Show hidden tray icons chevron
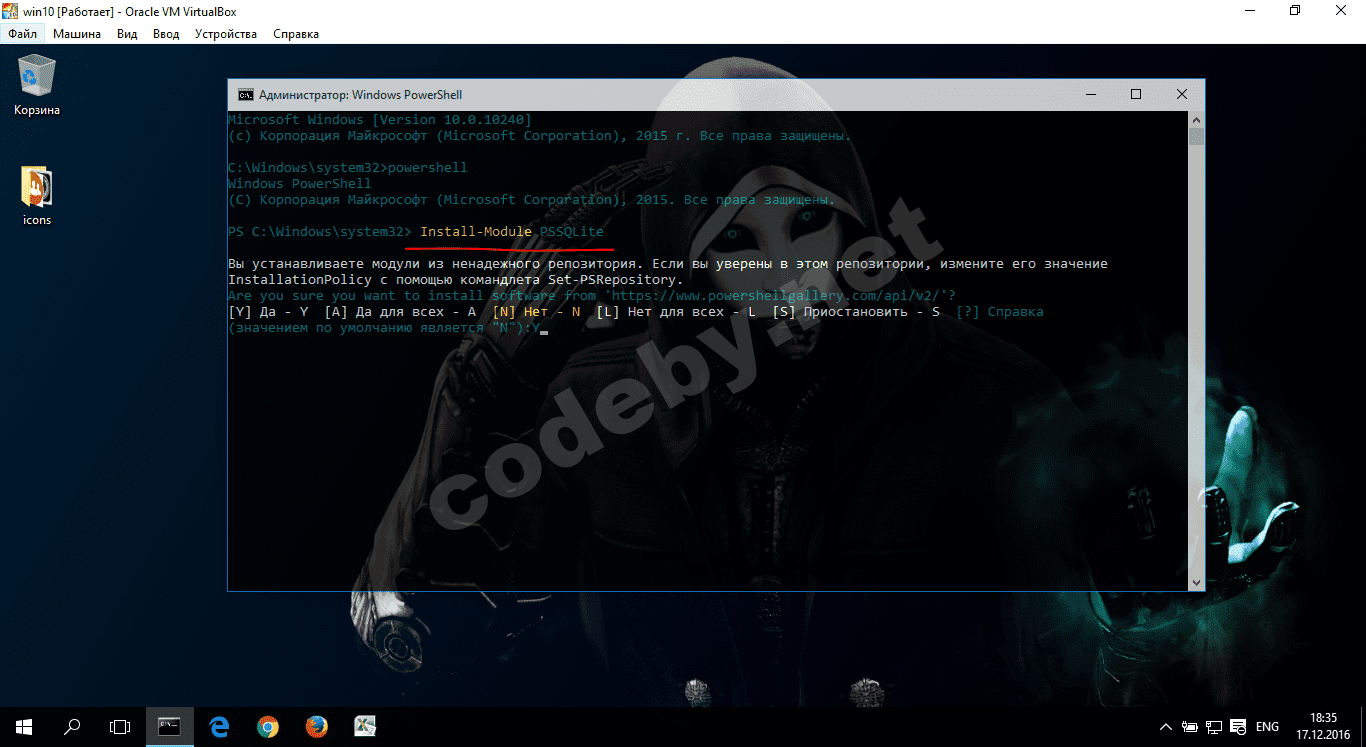1366x747 pixels. pyautogui.click(x=1166, y=727)
